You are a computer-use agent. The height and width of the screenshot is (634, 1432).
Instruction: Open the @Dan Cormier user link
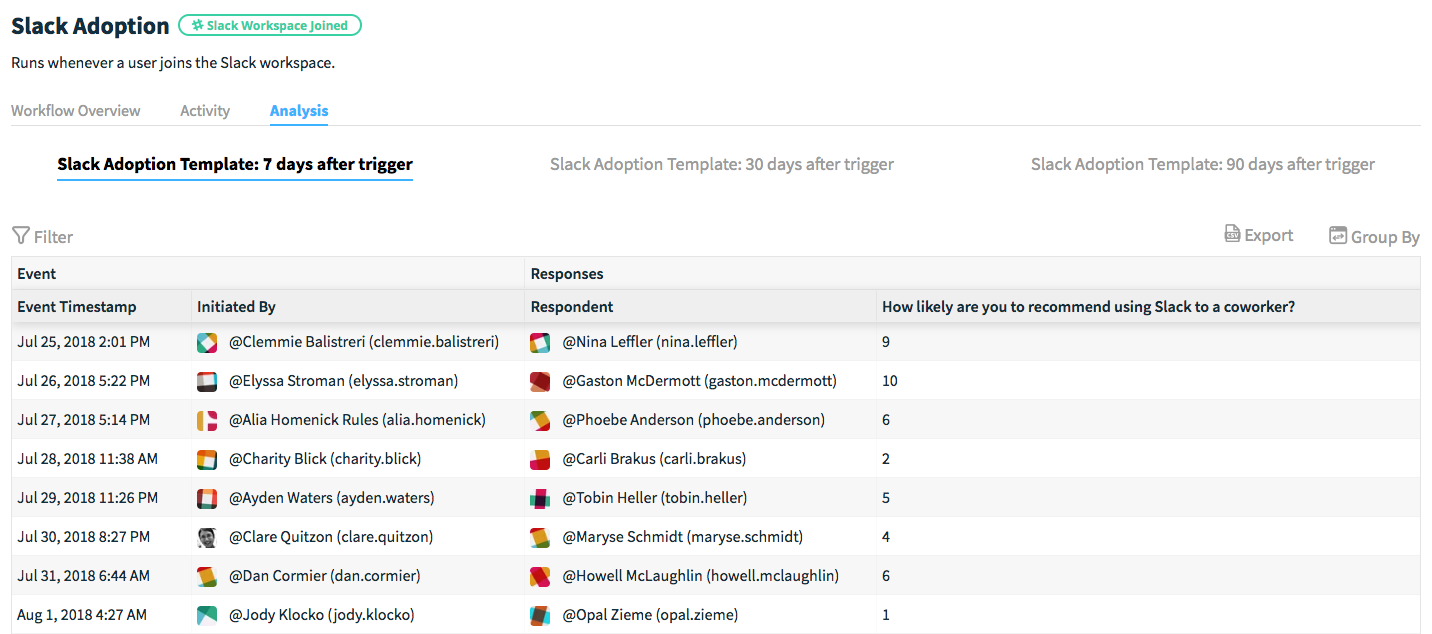(x=325, y=576)
